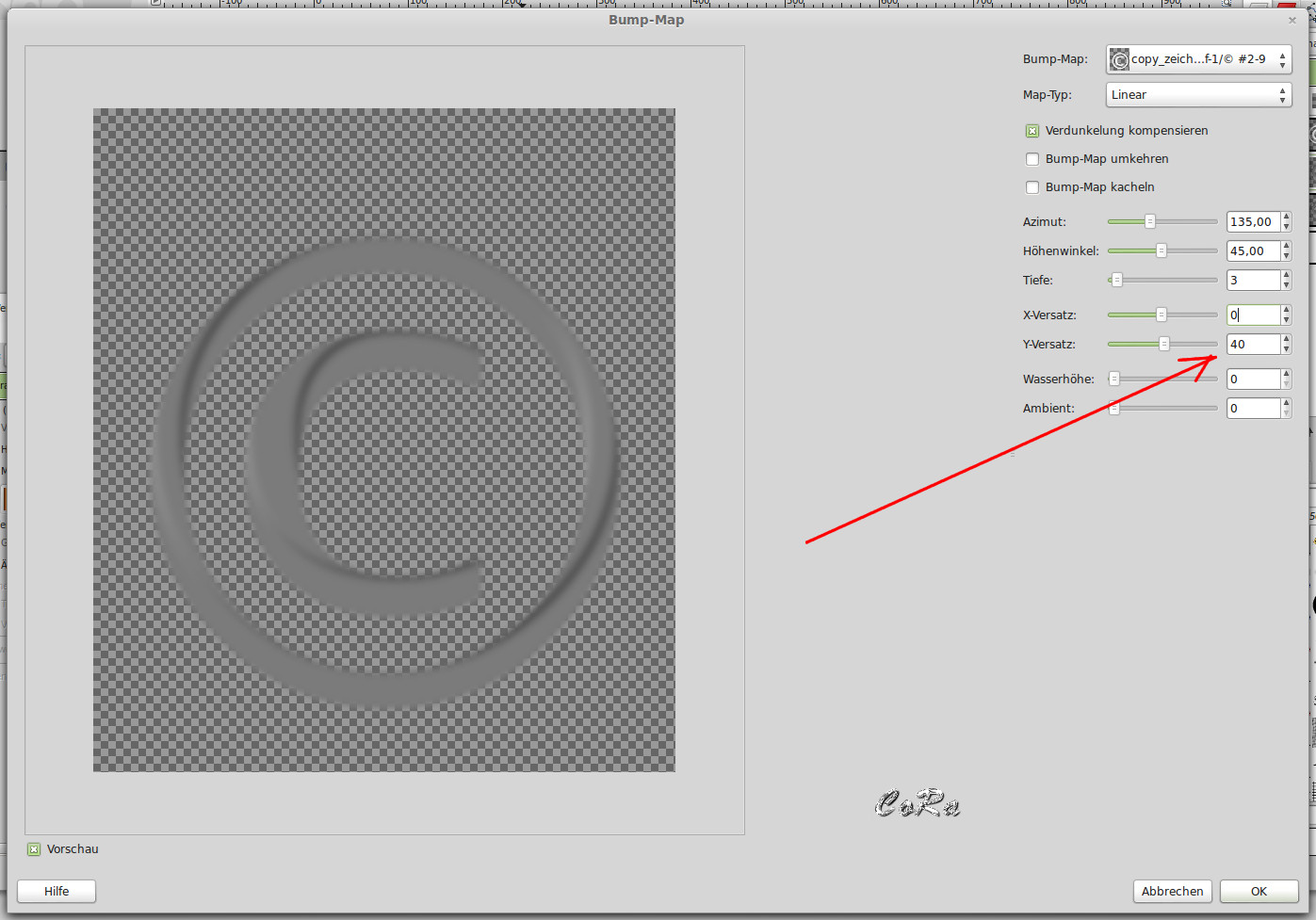The image size is (1316, 920).
Task: Click the Tiefe slider handle
Action: click(1117, 281)
